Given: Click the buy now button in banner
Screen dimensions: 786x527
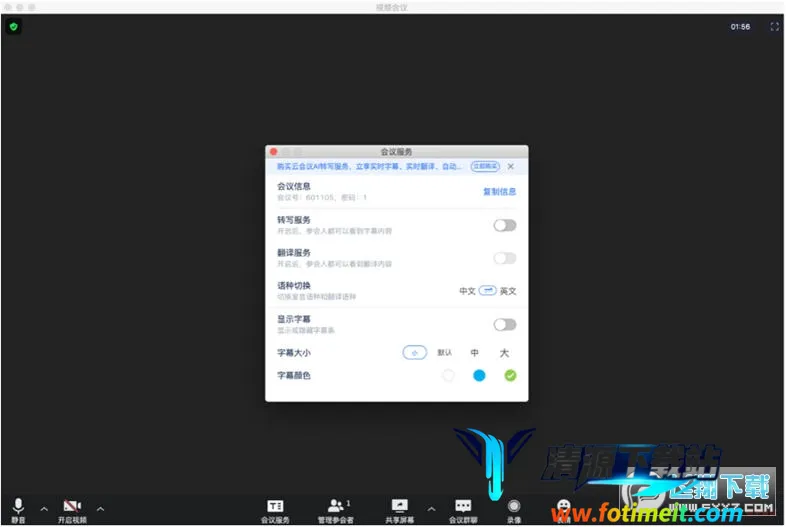Looking at the screenshot, I should 485,167.
